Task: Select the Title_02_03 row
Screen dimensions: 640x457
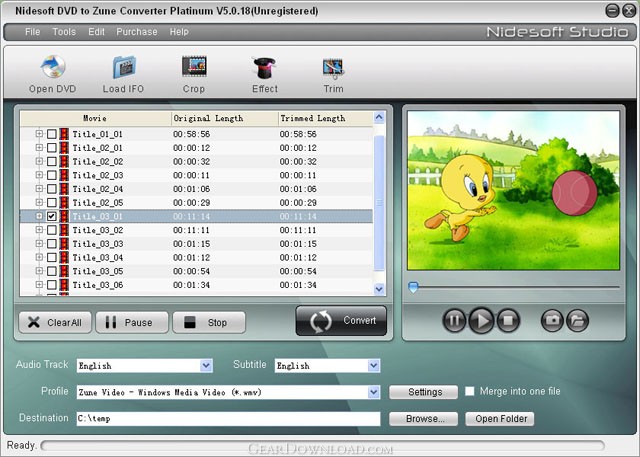Action: [x=197, y=175]
